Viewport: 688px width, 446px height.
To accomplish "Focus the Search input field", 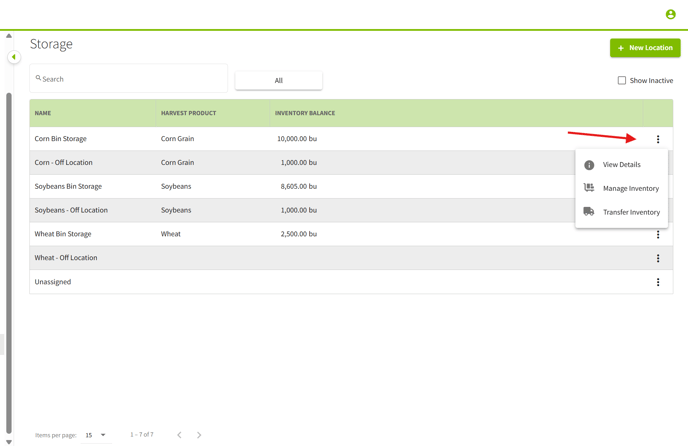I will pos(129,79).
